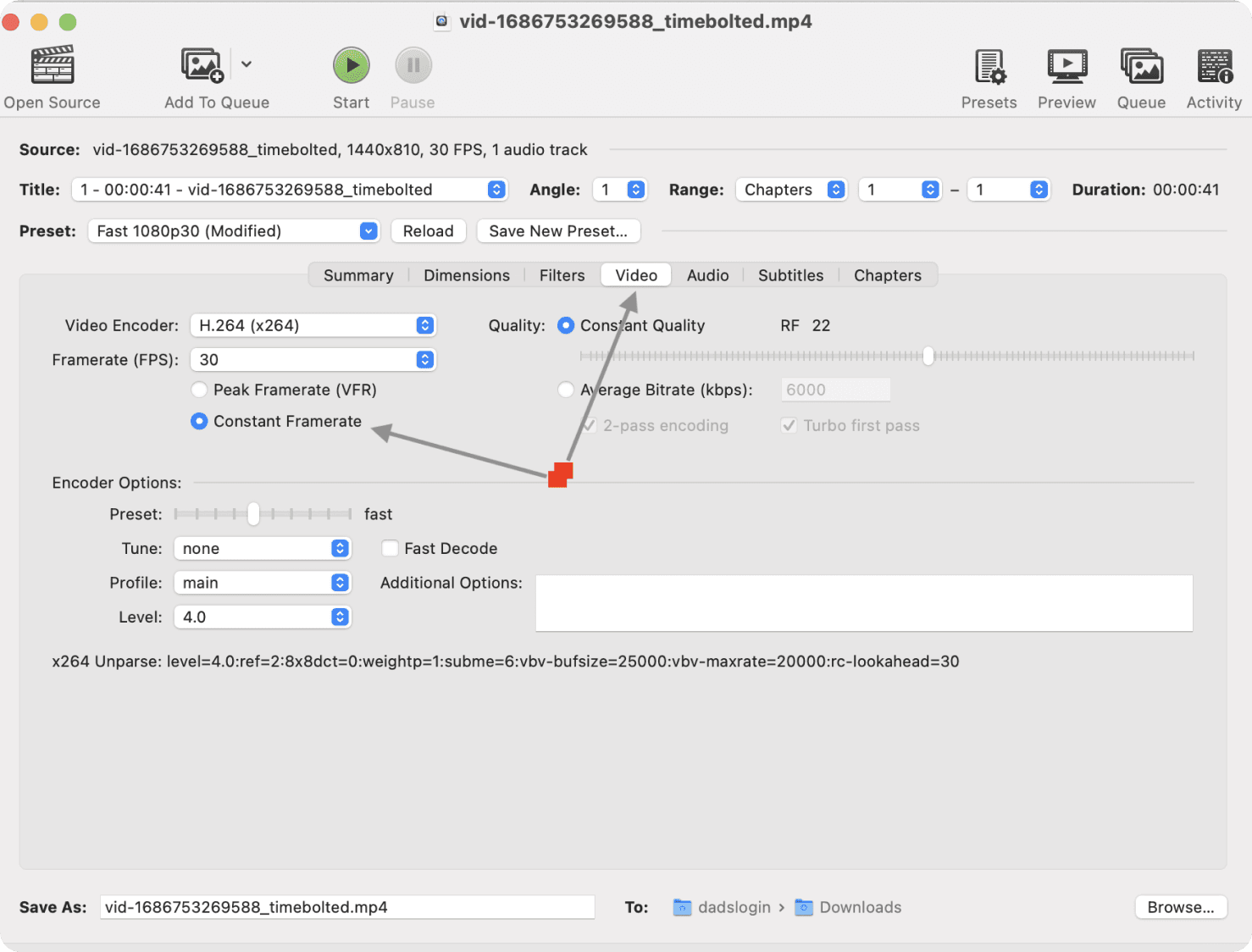
Task: Click Downloads folder icon in destination path
Action: pyautogui.click(x=804, y=907)
